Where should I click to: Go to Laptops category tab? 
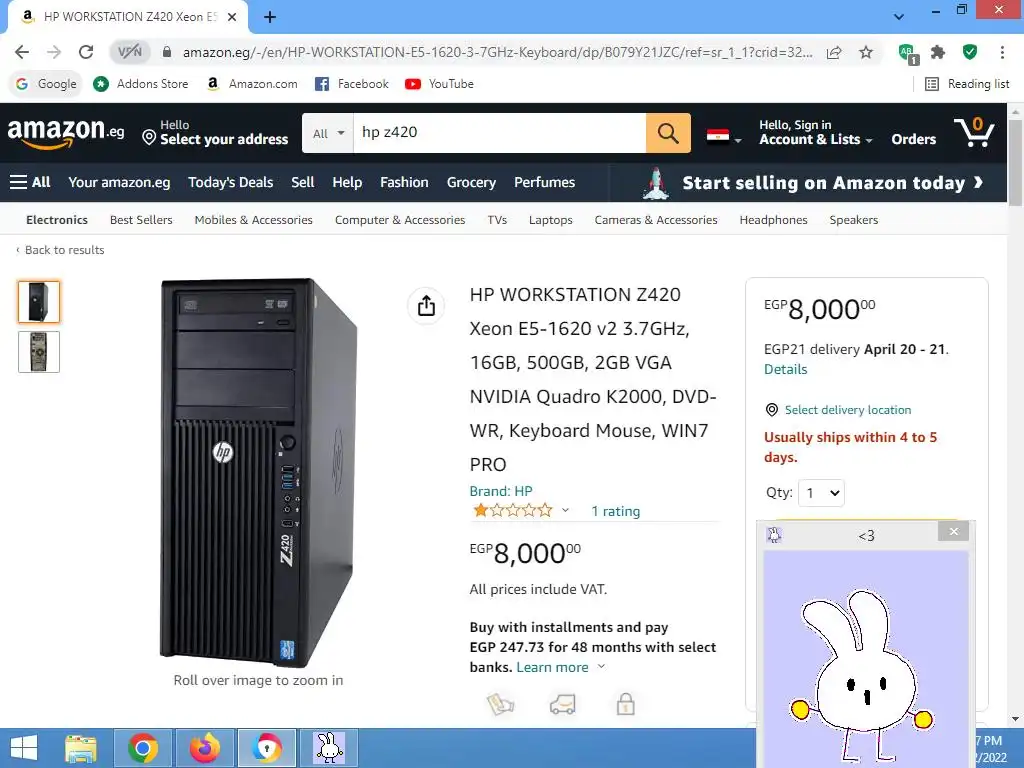click(x=551, y=220)
